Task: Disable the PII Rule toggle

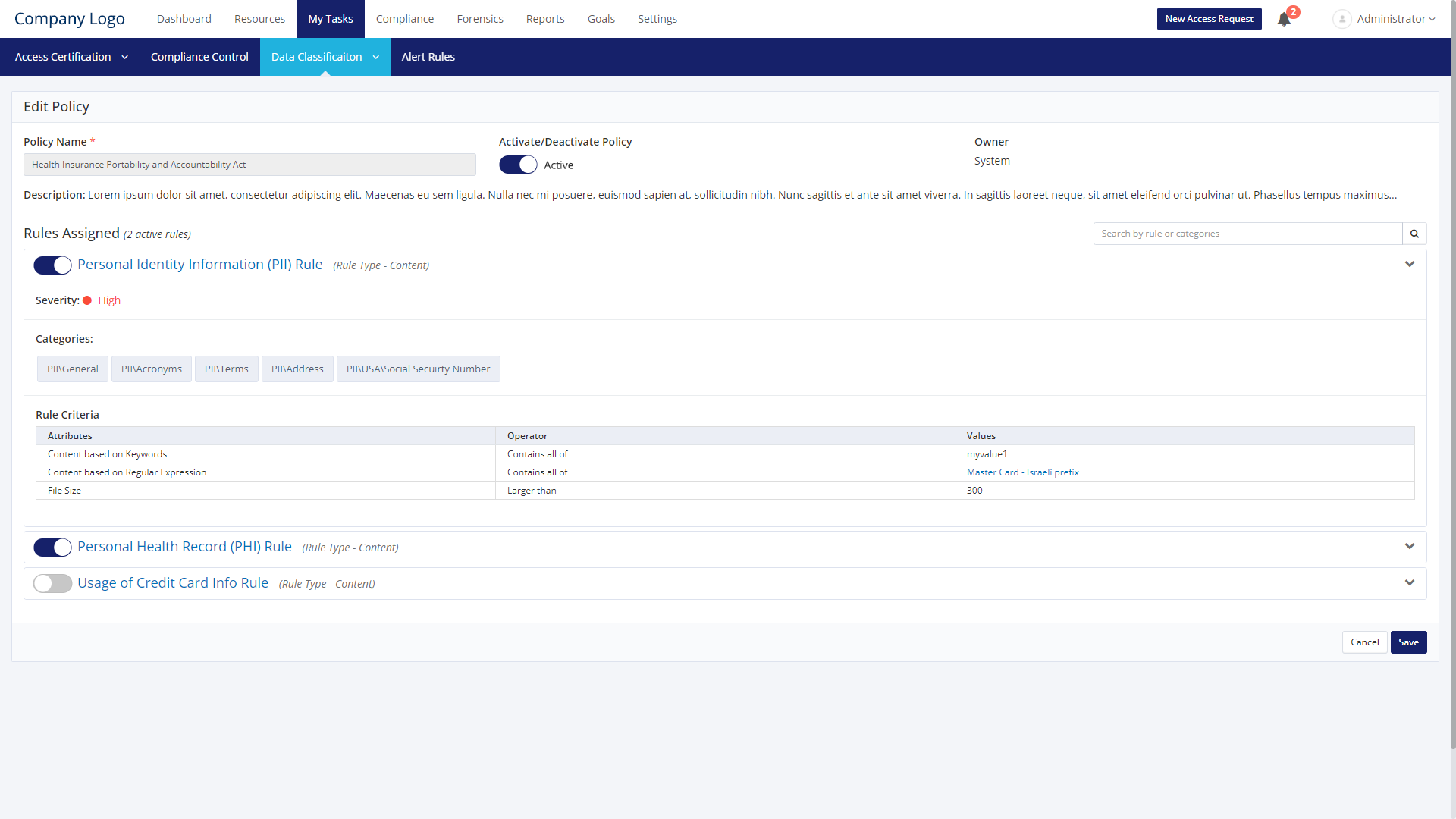Action: click(52, 265)
